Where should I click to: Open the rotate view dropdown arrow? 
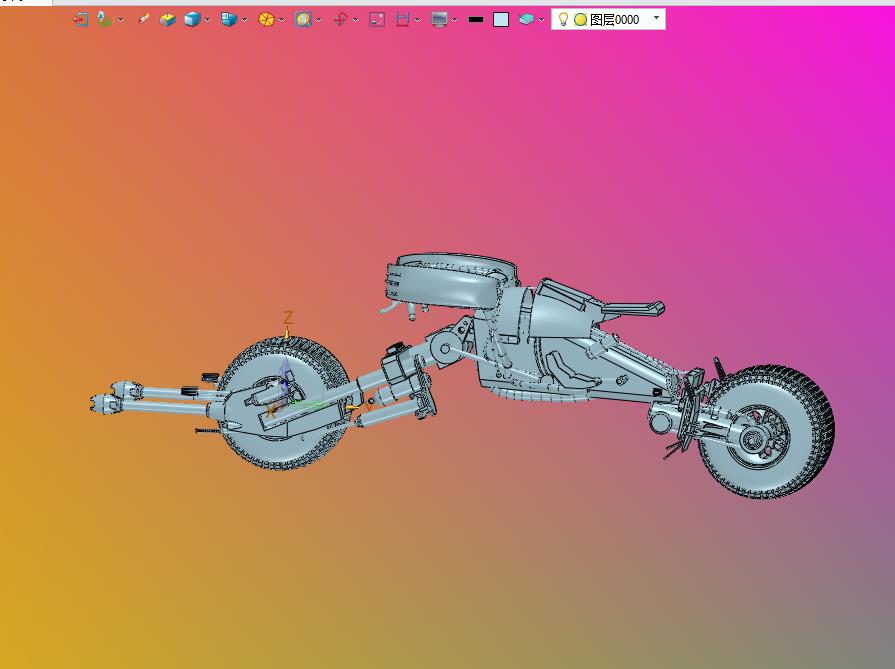click(356, 20)
